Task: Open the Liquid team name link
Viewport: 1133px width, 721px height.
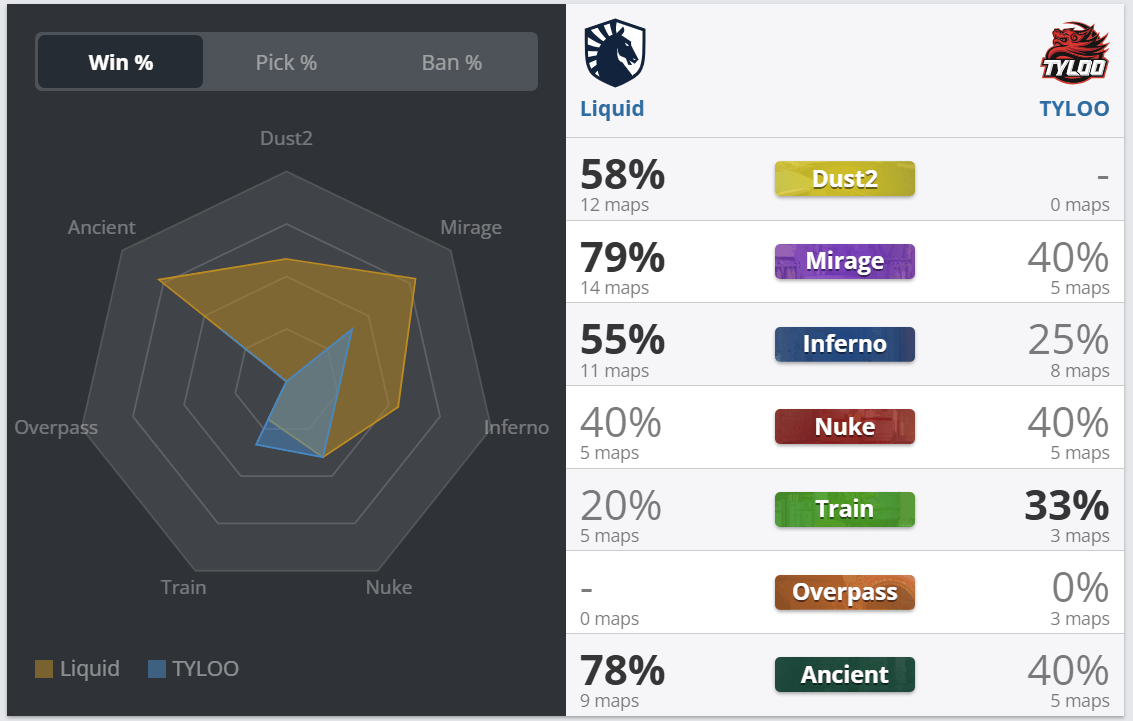Action: pos(612,108)
